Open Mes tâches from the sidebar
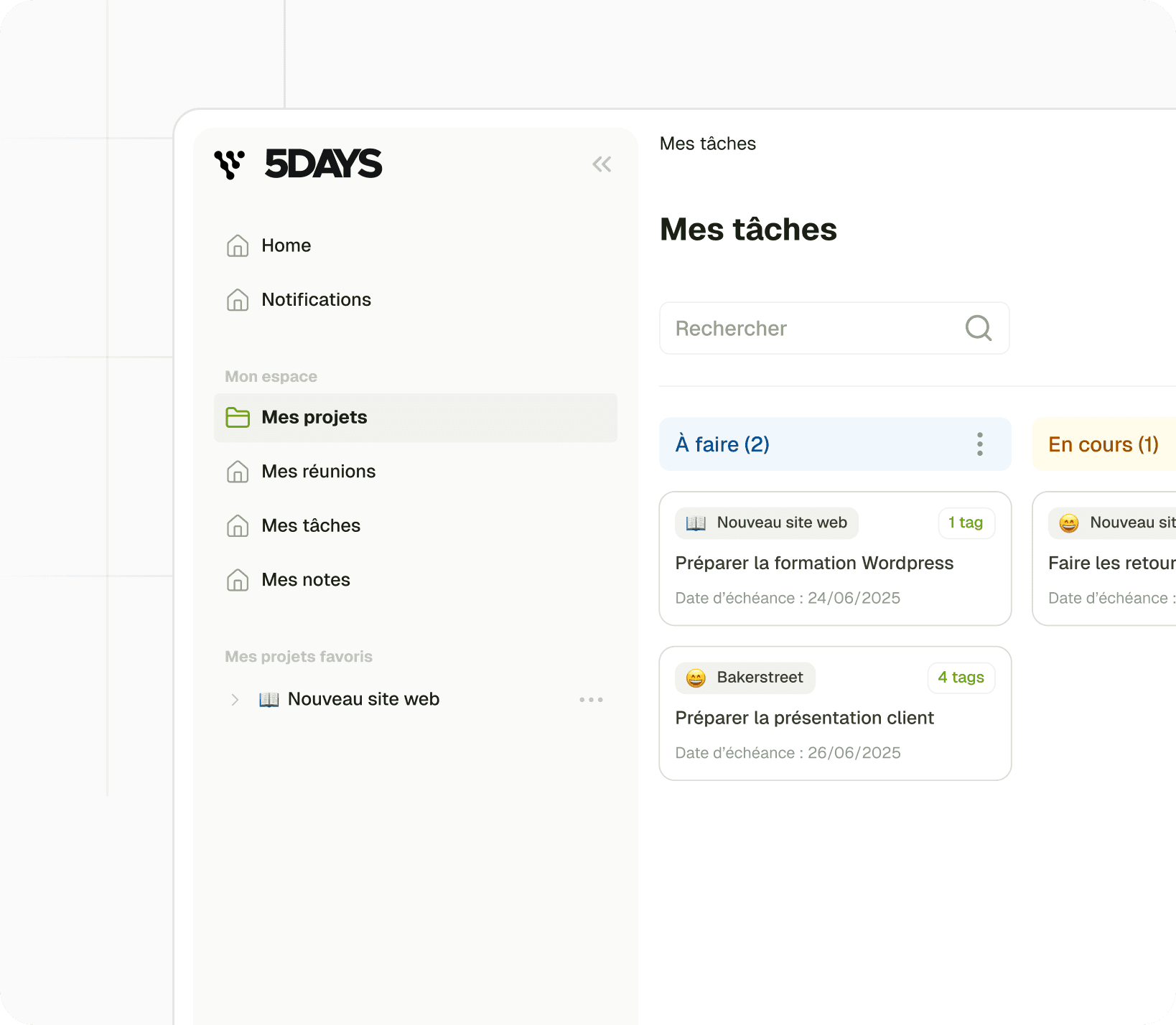1176x1025 pixels. (x=310, y=525)
